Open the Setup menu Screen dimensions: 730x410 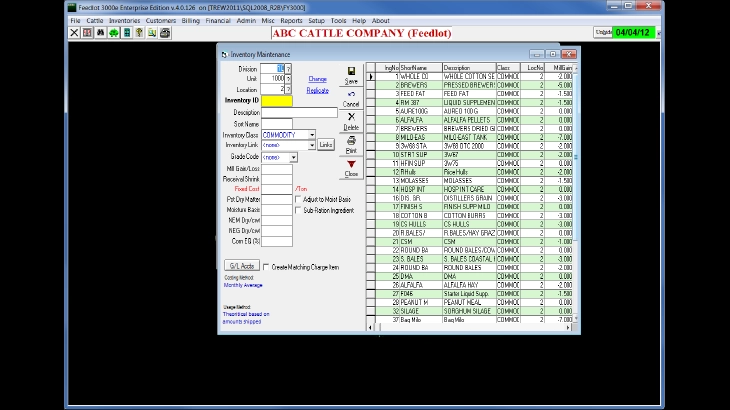click(x=317, y=20)
